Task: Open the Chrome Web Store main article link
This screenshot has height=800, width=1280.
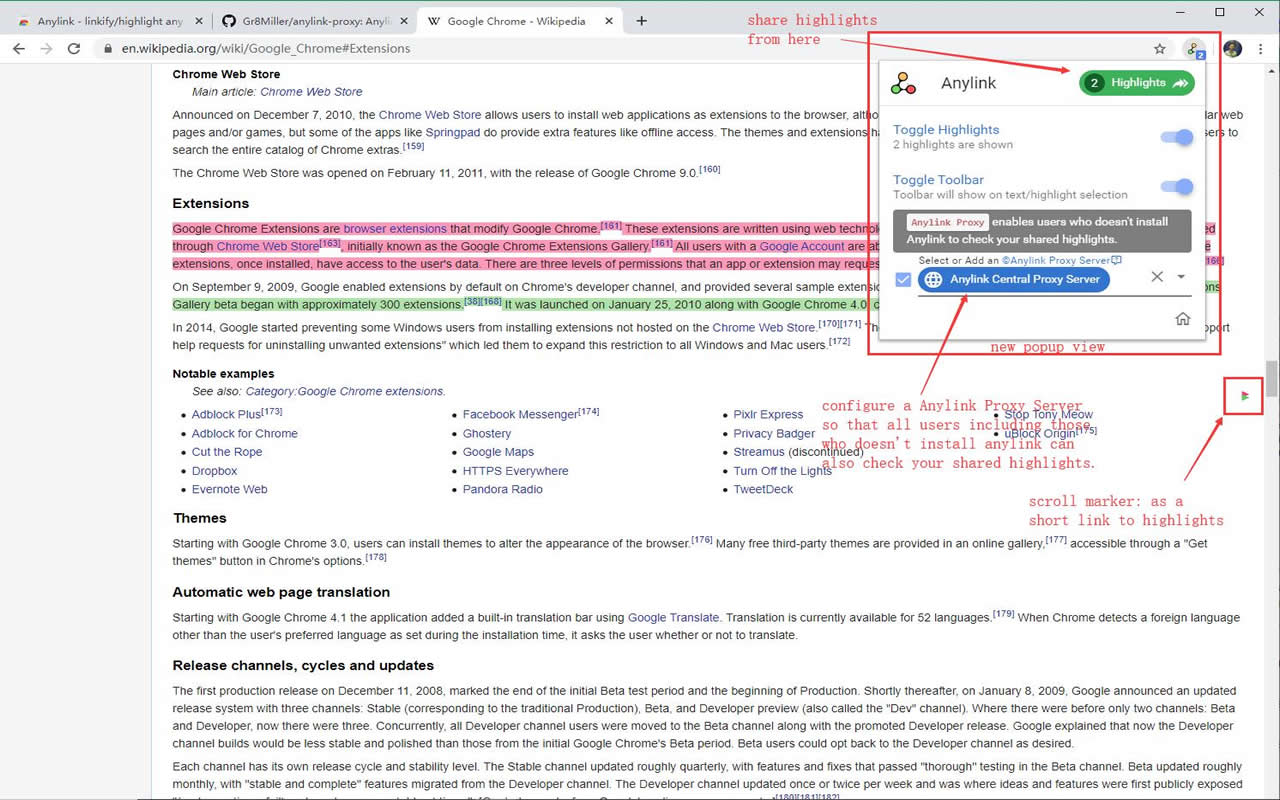Action: click(311, 91)
